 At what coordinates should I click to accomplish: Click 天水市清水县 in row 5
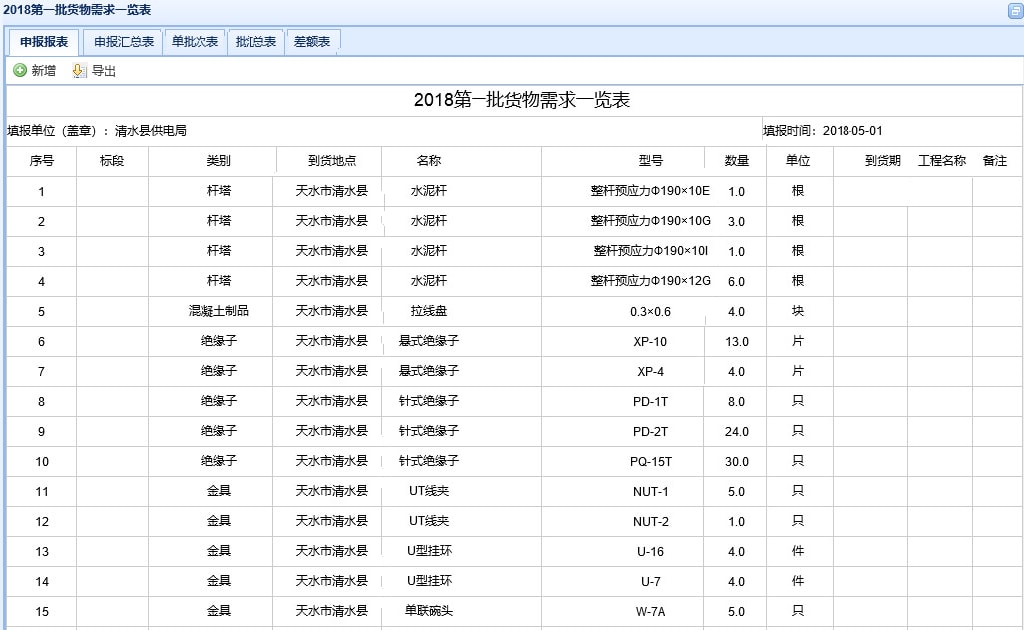pos(332,311)
